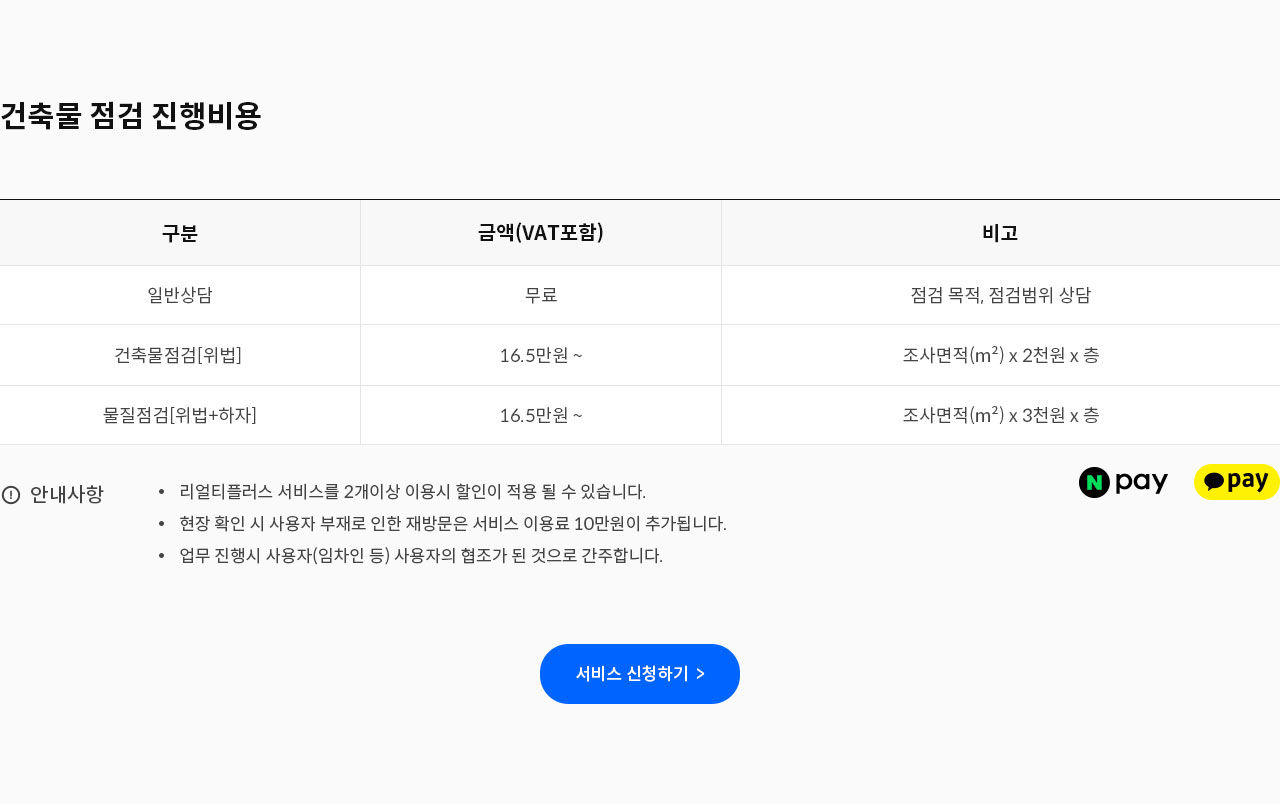
Task: Click the Naver Pay logo
Action: (1123, 482)
